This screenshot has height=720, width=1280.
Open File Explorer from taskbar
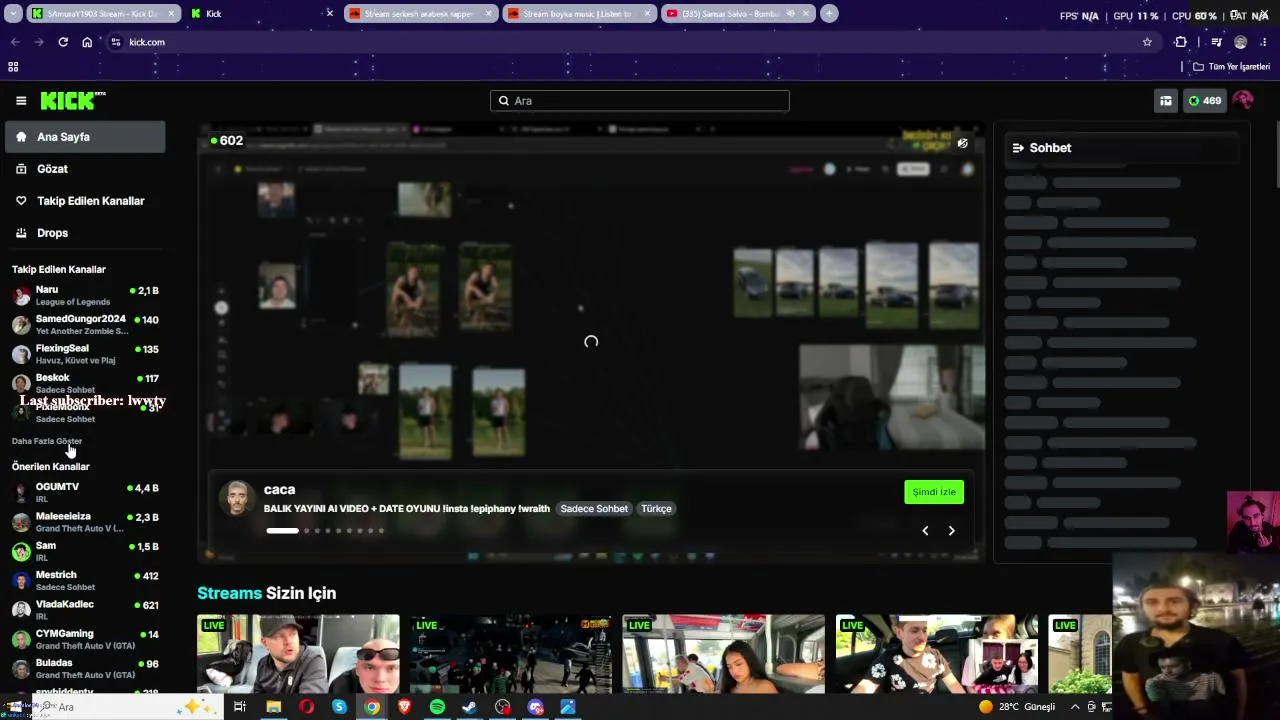tap(273, 707)
